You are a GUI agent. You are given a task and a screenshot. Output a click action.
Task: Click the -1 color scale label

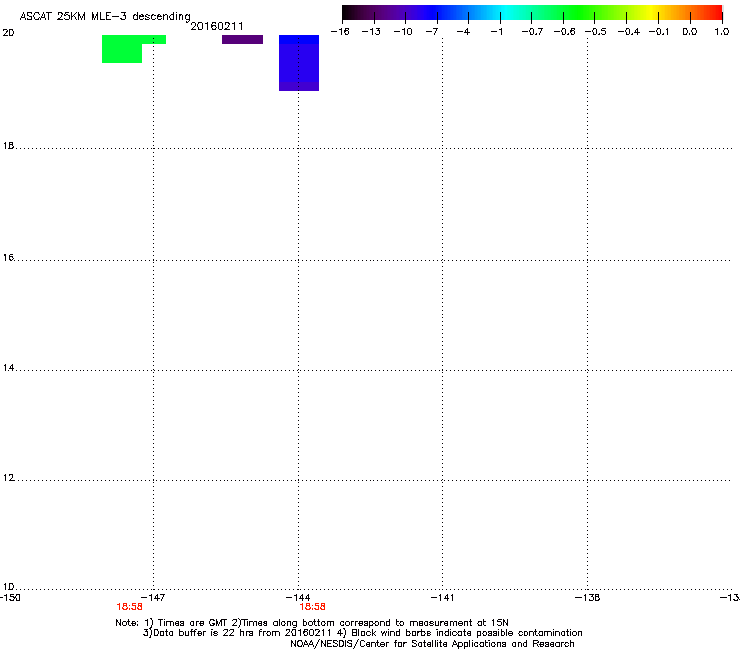click(x=496, y=32)
